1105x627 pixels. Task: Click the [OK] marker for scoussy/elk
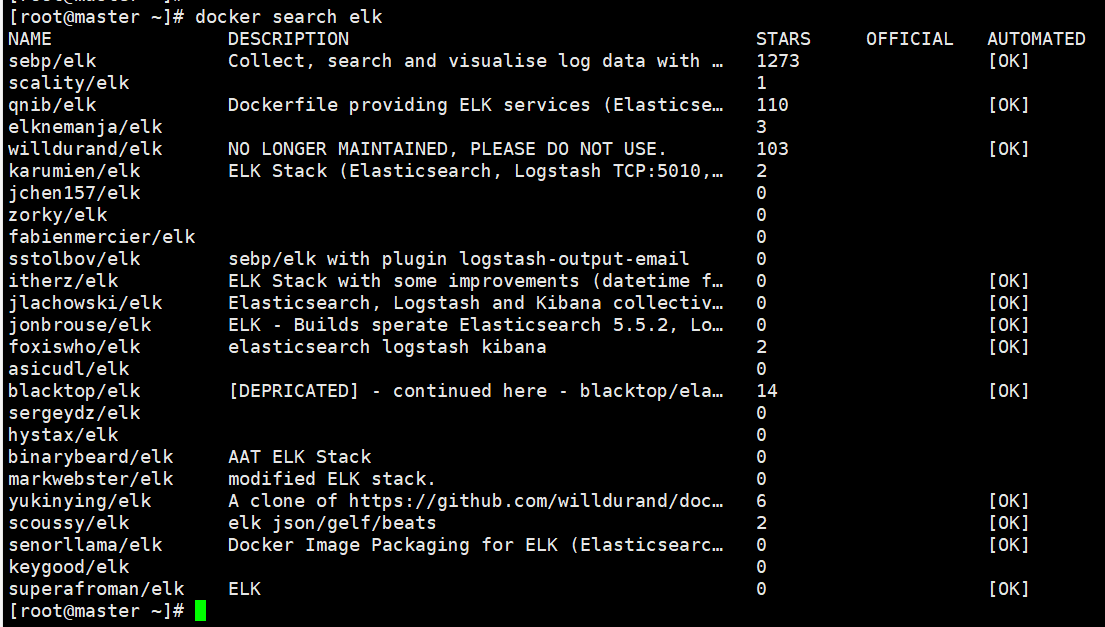(x=1008, y=523)
